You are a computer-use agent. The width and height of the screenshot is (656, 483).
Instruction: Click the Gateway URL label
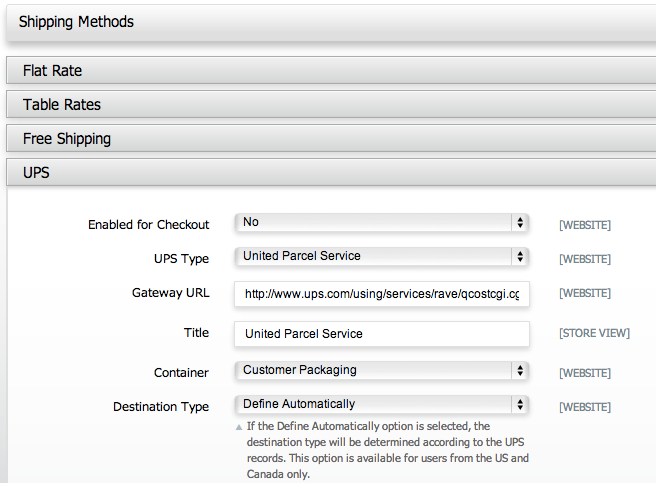pos(170,293)
